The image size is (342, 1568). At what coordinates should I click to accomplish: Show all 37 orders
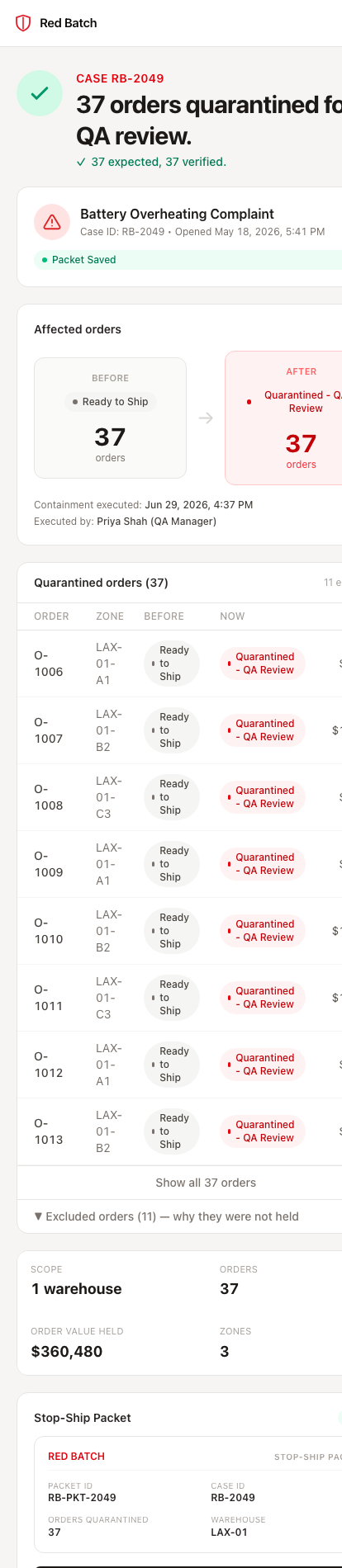click(x=206, y=1183)
